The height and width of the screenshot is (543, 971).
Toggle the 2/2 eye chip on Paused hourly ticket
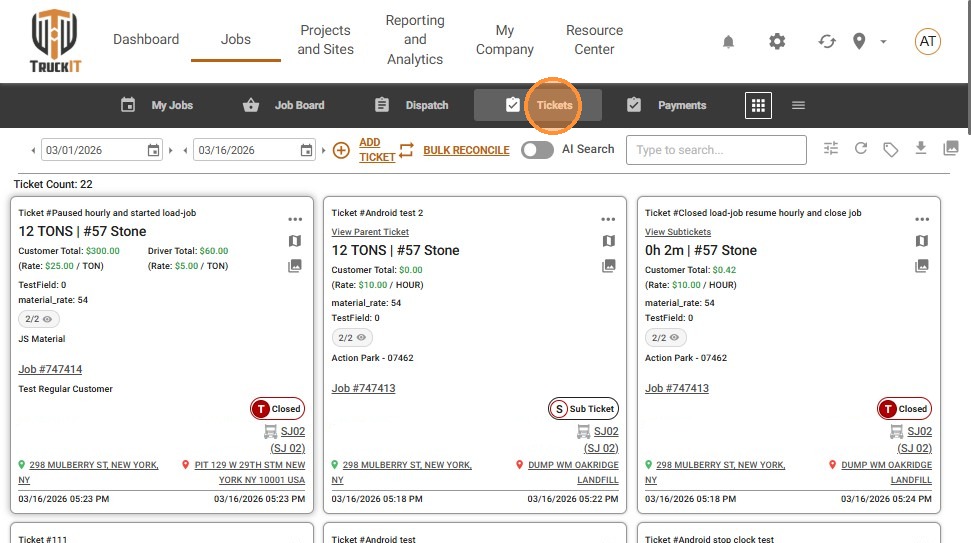(x=39, y=319)
